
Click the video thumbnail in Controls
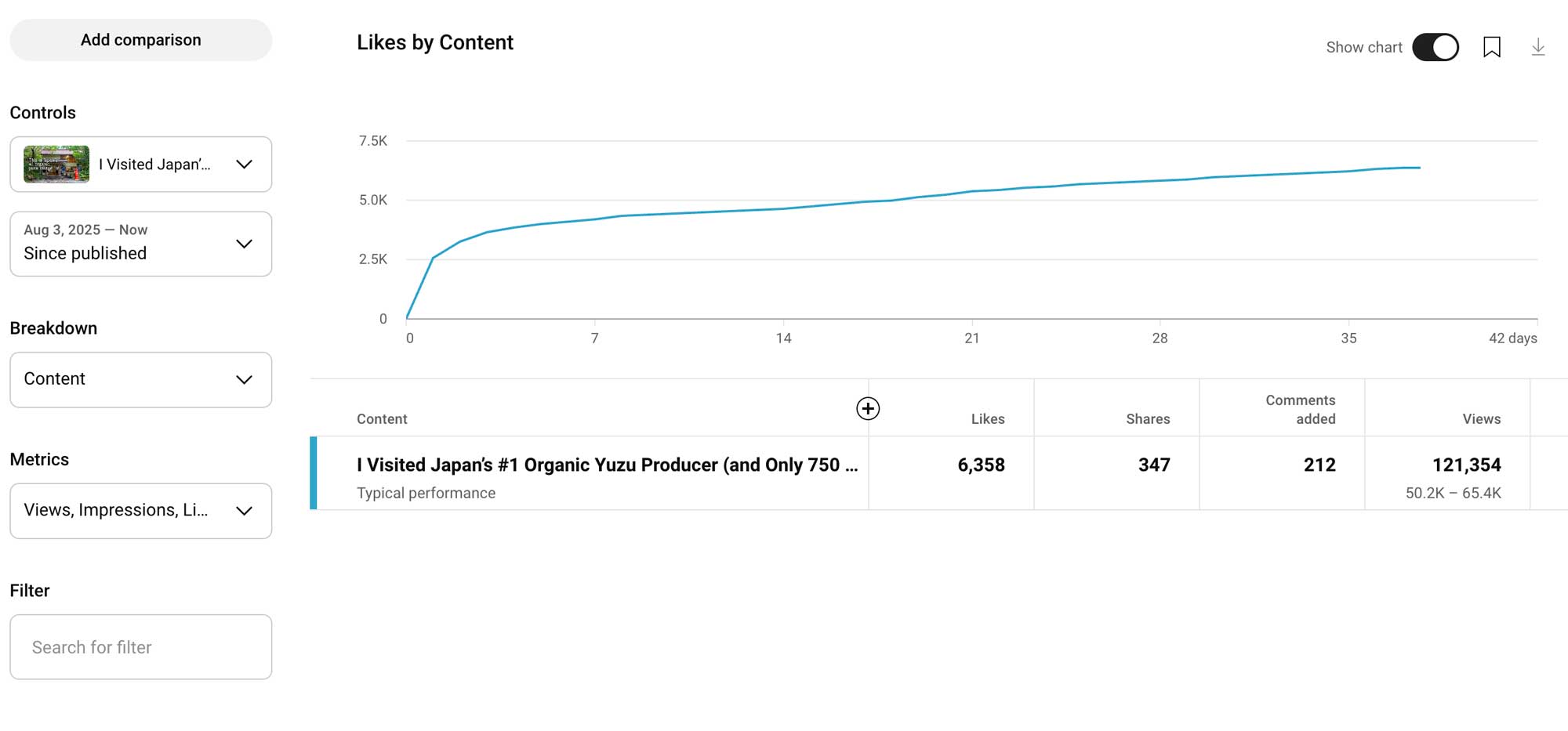[x=56, y=165]
